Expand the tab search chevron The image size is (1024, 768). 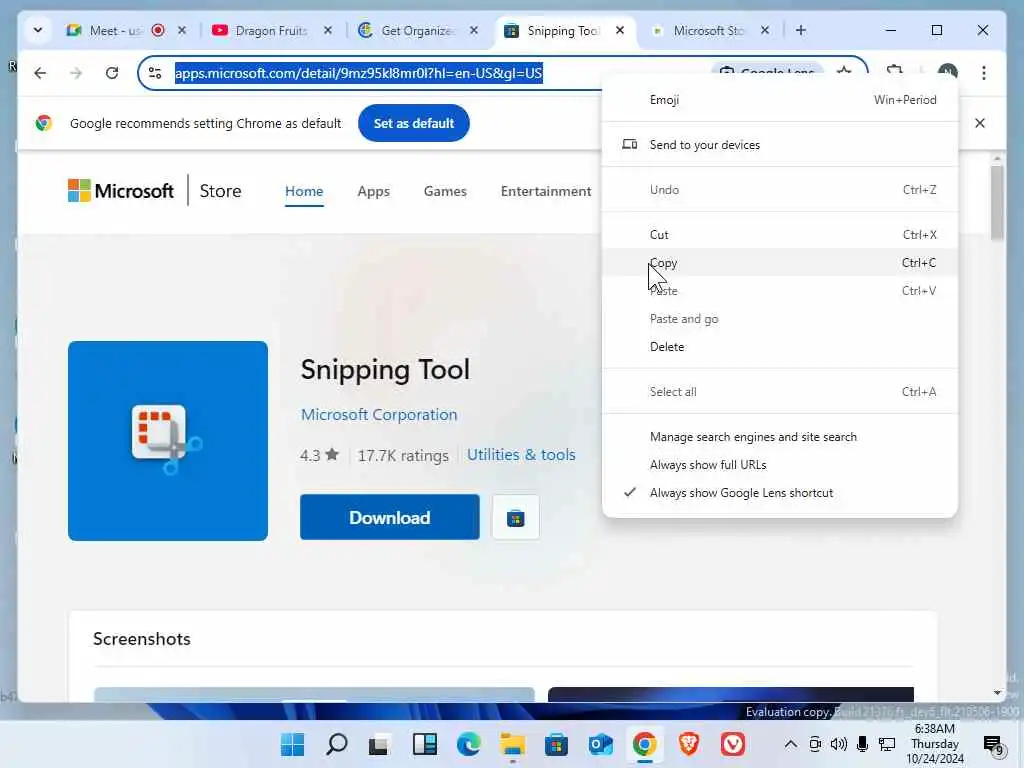pyautogui.click(x=38, y=30)
